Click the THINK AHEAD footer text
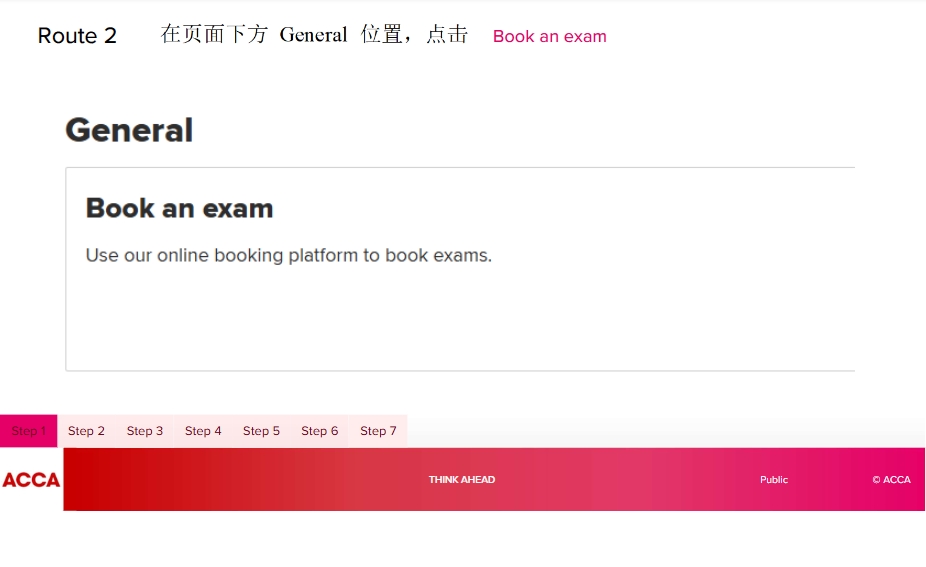Viewport: 926px width, 567px height. pyautogui.click(x=462, y=480)
